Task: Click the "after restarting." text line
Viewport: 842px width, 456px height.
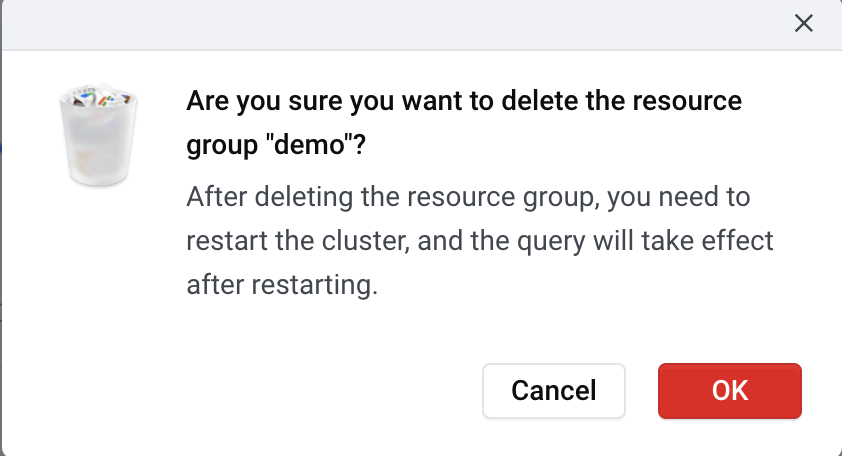Action: click(282, 285)
